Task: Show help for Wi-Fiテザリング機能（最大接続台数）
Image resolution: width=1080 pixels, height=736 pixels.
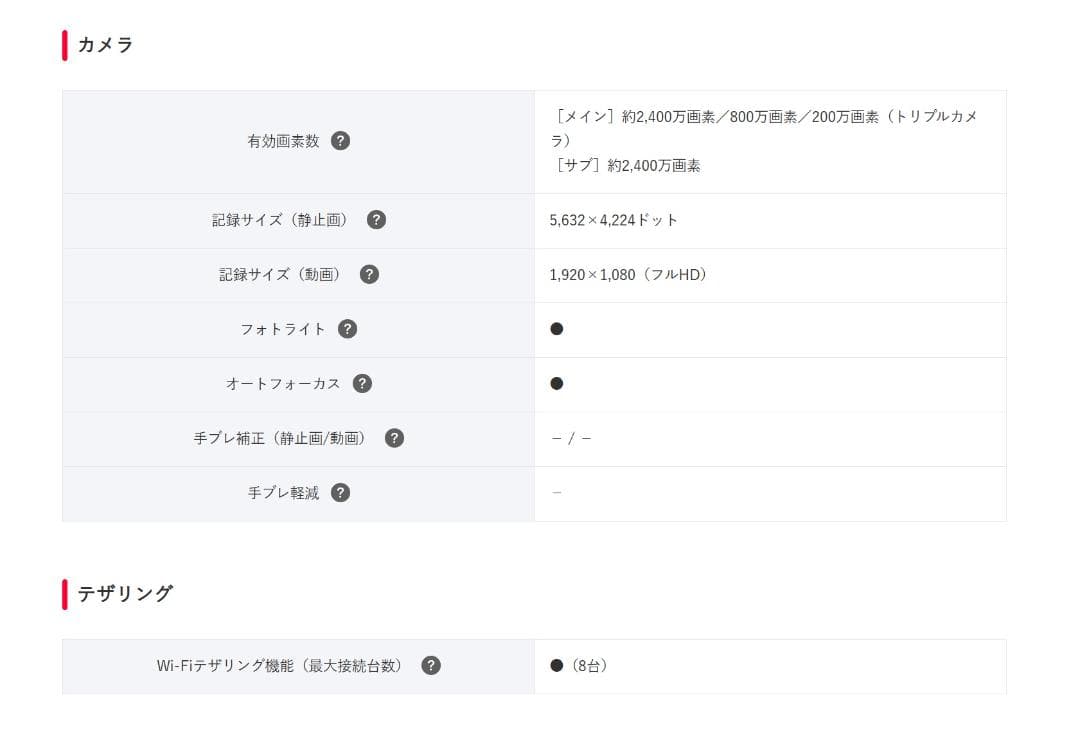Action: [x=431, y=665]
